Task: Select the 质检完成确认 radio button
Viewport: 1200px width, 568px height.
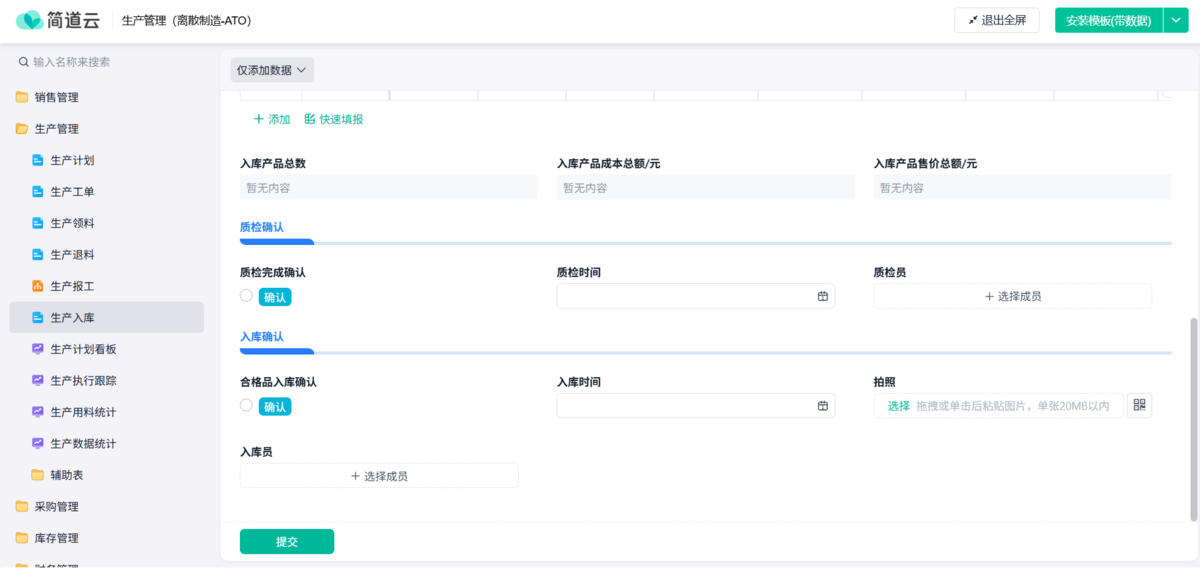Action: click(x=246, y=295)
